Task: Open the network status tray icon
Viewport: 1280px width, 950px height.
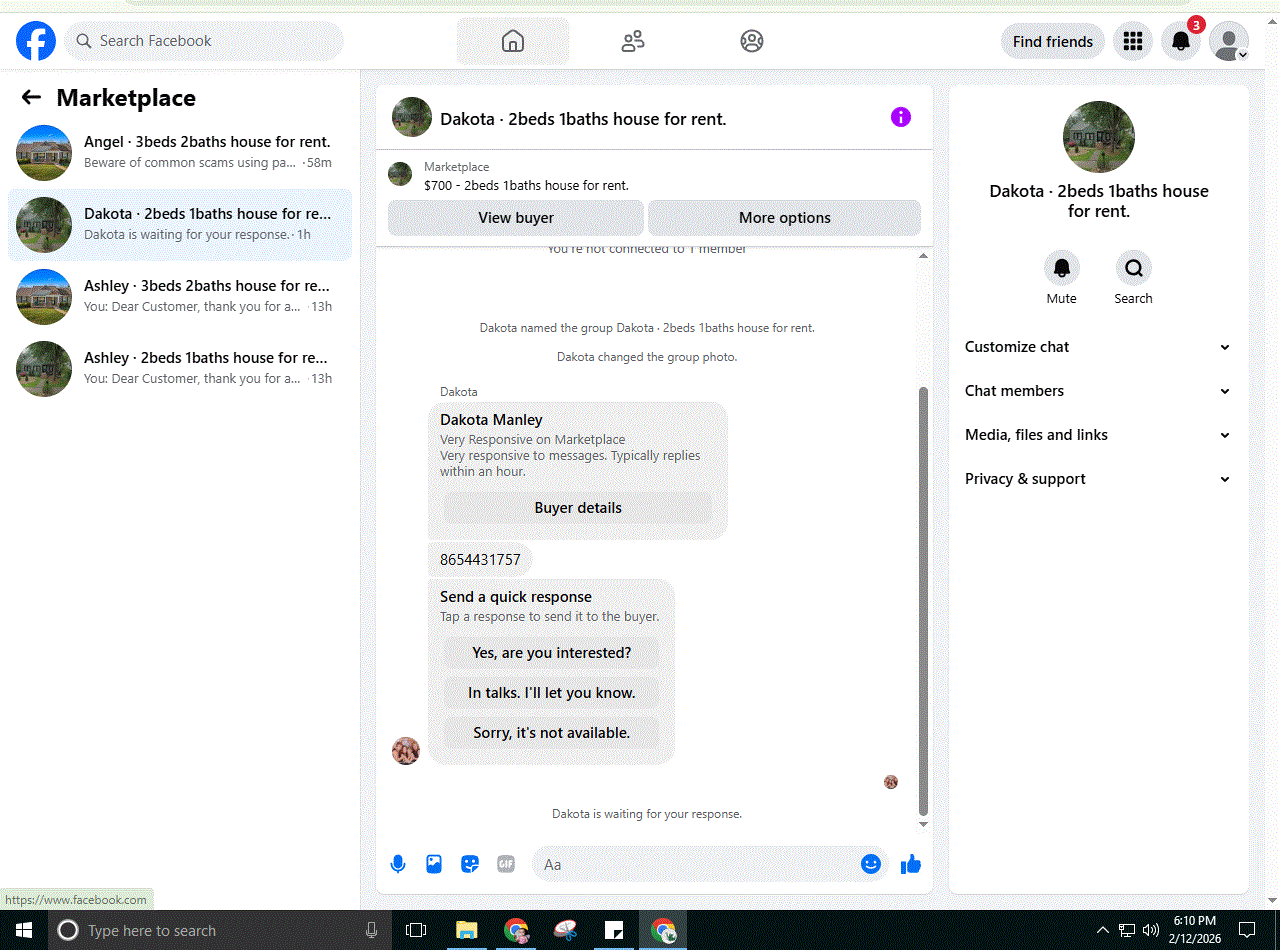Action: click(1127, 930)
